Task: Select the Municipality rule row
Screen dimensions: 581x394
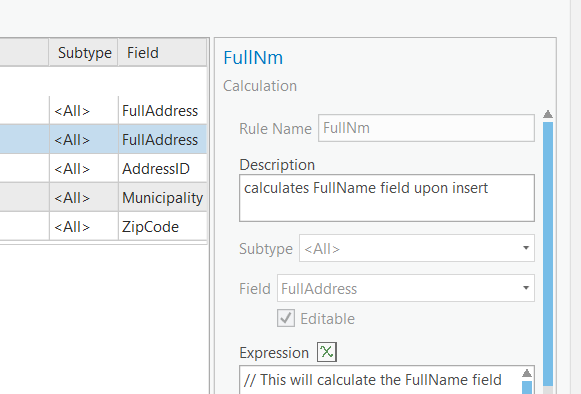Action: 103,198
